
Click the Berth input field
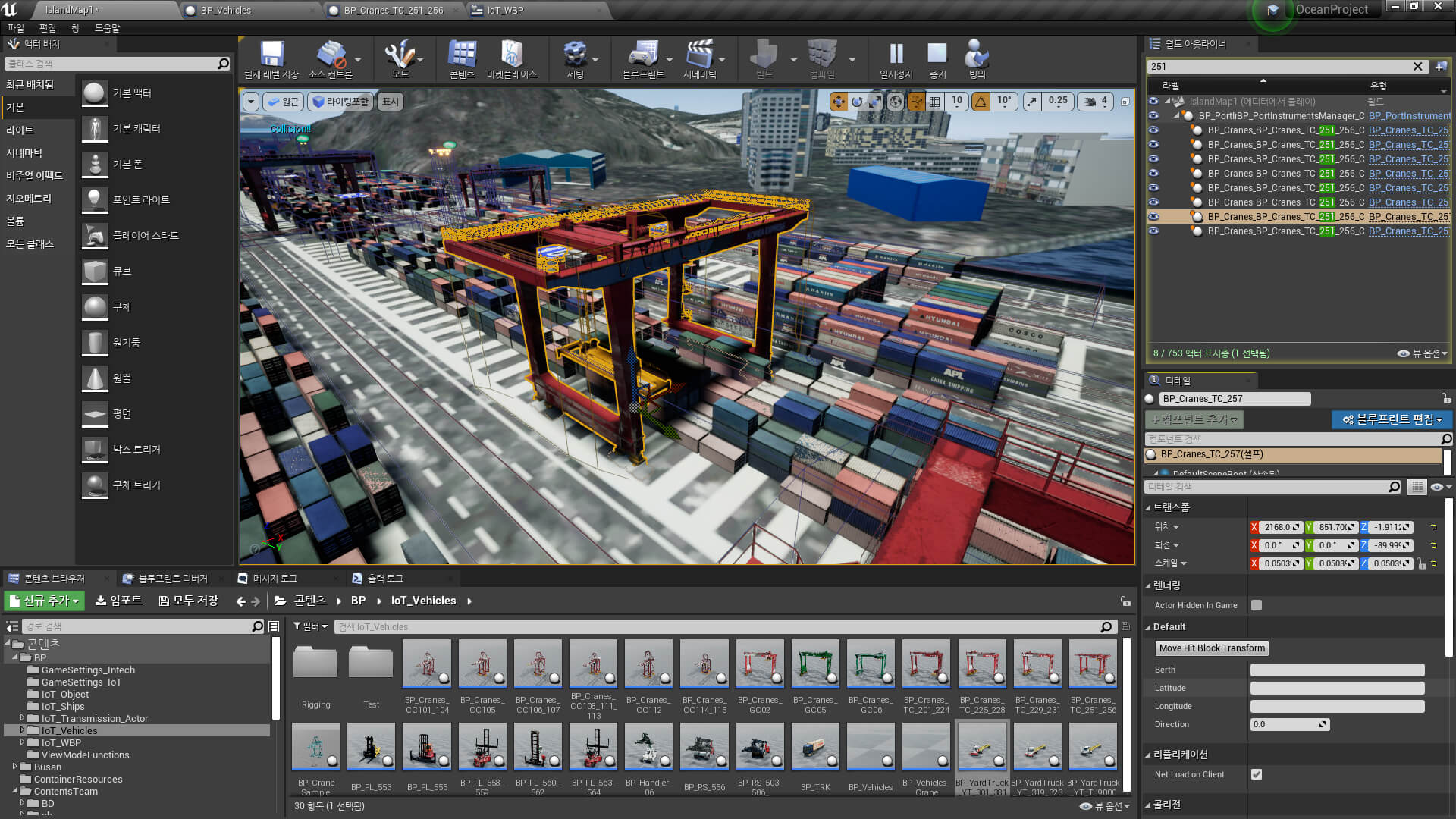(1337, 670)
